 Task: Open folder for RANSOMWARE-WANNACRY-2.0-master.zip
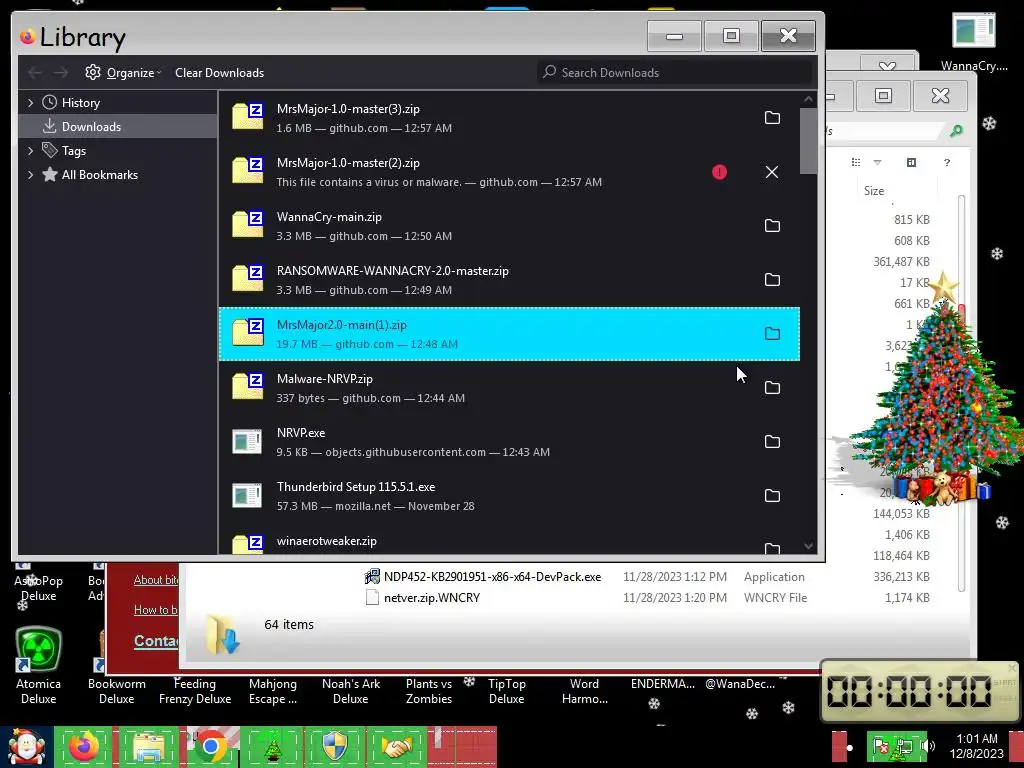coord(772,280)
